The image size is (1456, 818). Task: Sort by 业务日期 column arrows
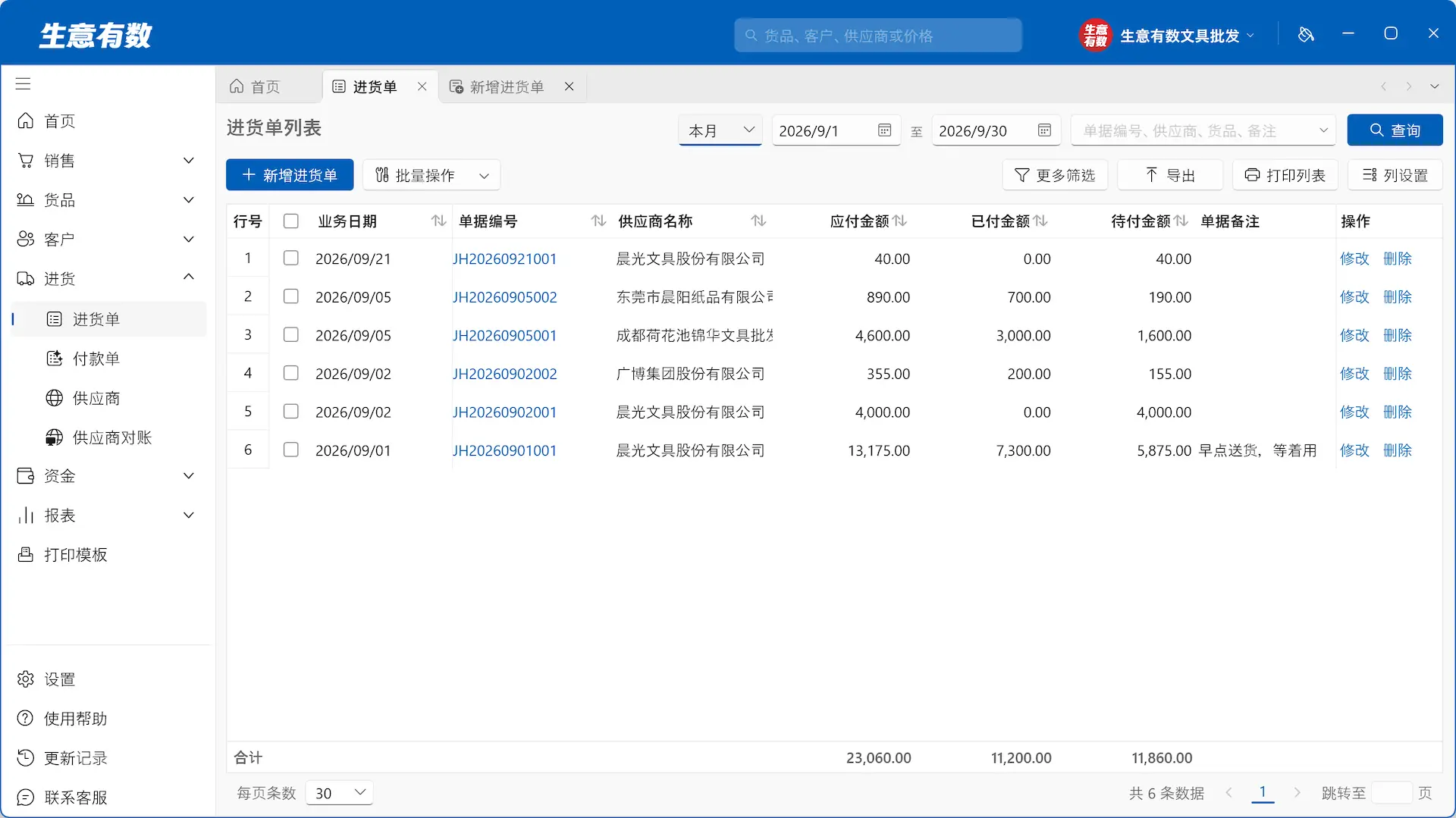tap(438, 221)
